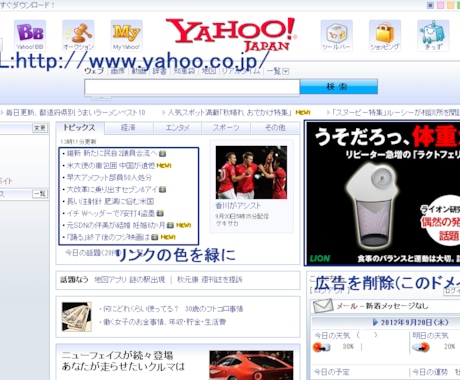
Task: Open the きっず robot icon
Action: point(433,35)
